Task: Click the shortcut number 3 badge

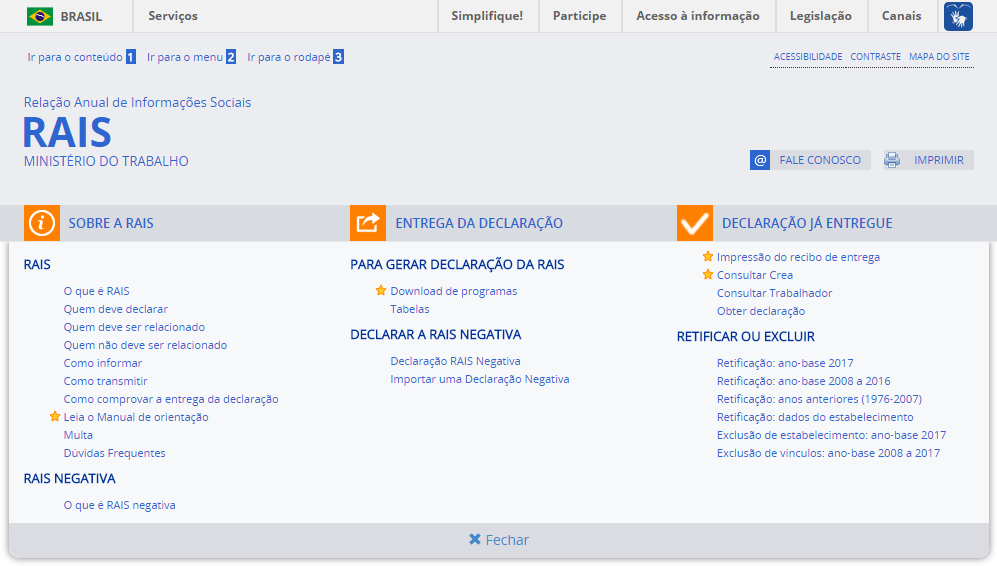Action: click(x=338, y=57)
